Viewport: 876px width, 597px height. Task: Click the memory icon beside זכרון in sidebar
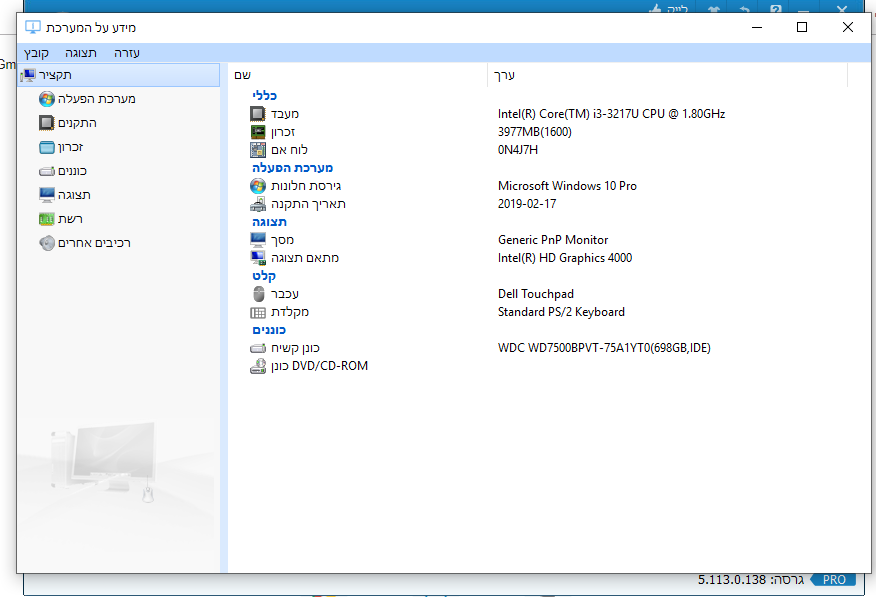47,147
